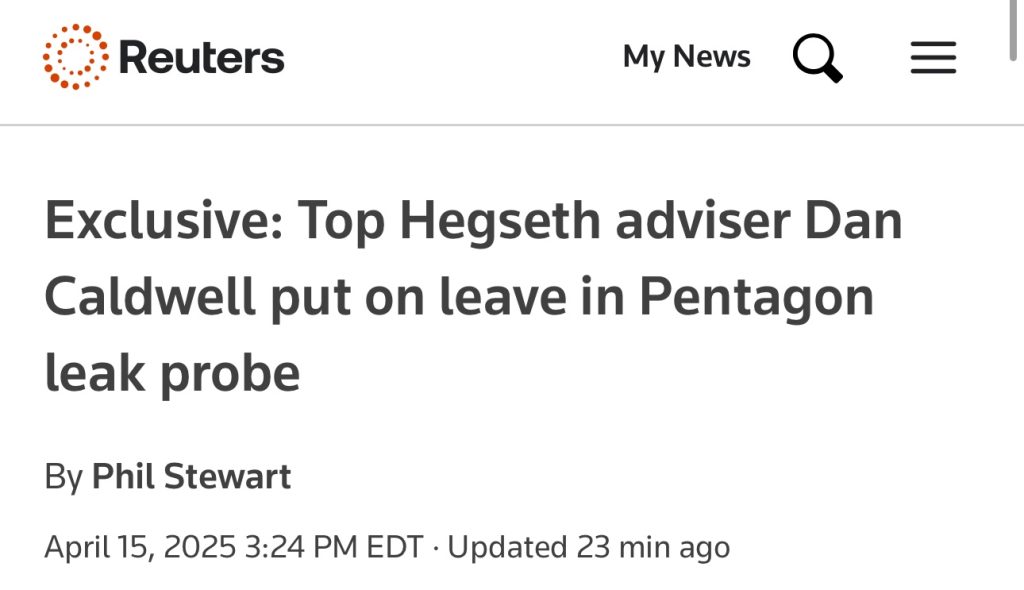The image size is (1024, 590).
Task: Click the page scrollbar at the right edge
Action: (x=1017, y=30)
